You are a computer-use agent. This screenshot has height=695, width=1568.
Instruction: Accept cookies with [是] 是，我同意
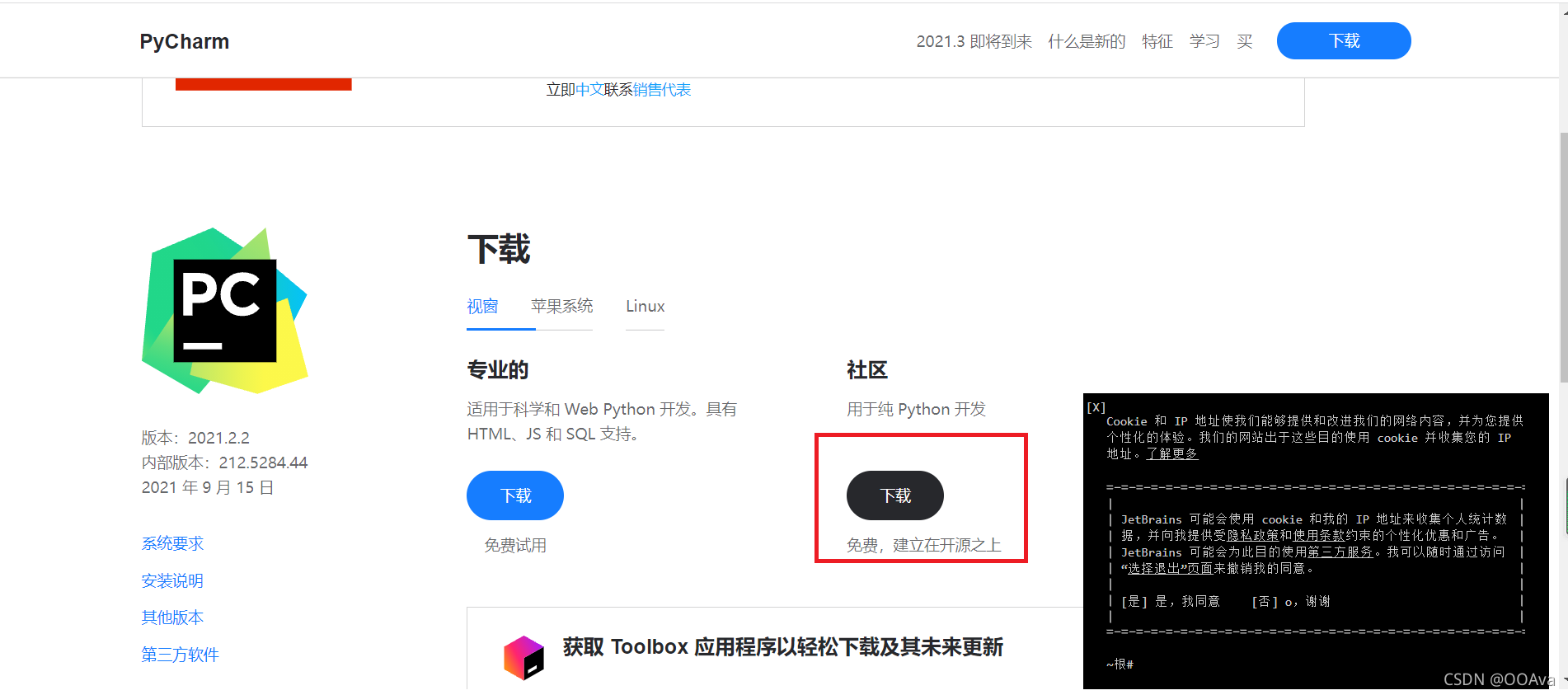click(x=1170, y=602)
